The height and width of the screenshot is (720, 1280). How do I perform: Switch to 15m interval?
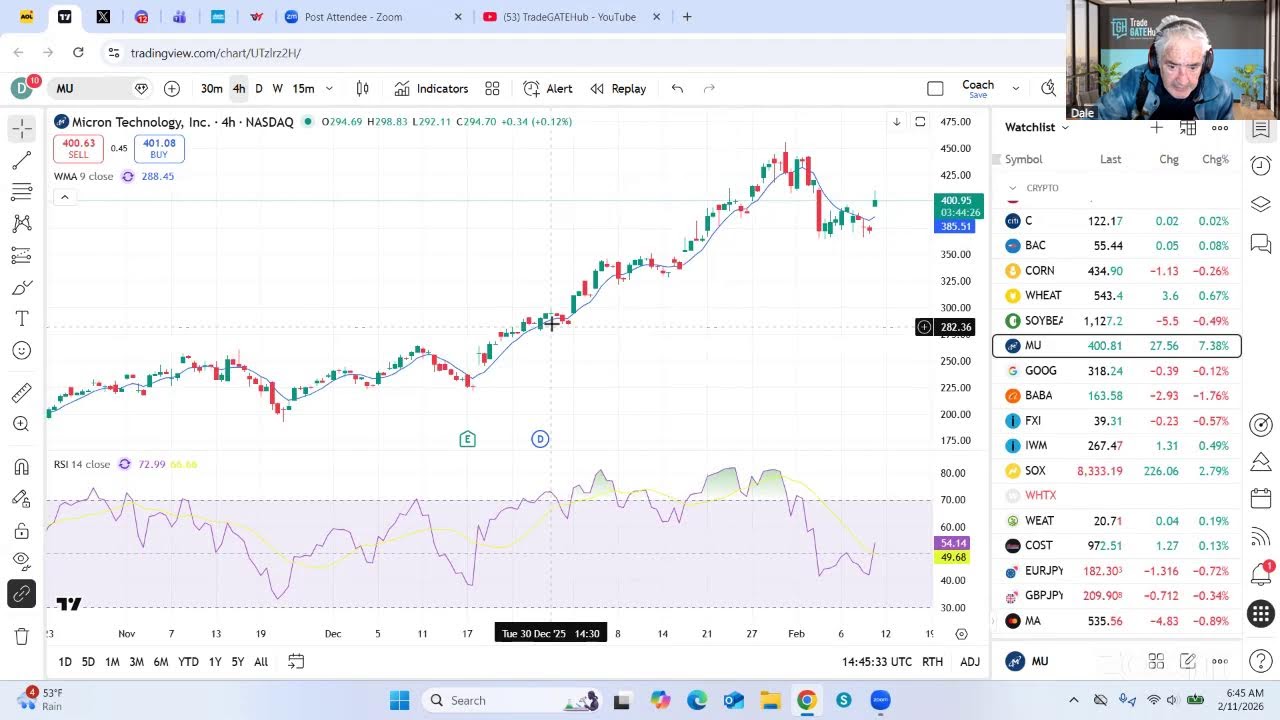[303, 88]
